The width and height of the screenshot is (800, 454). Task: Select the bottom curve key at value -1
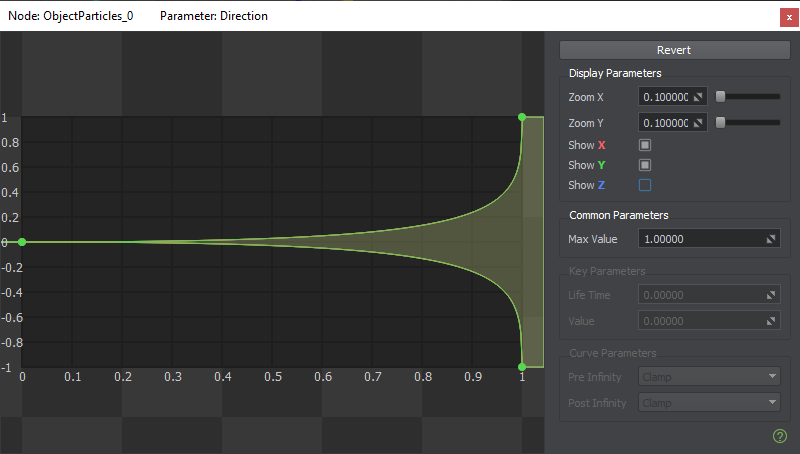[522, 367]
